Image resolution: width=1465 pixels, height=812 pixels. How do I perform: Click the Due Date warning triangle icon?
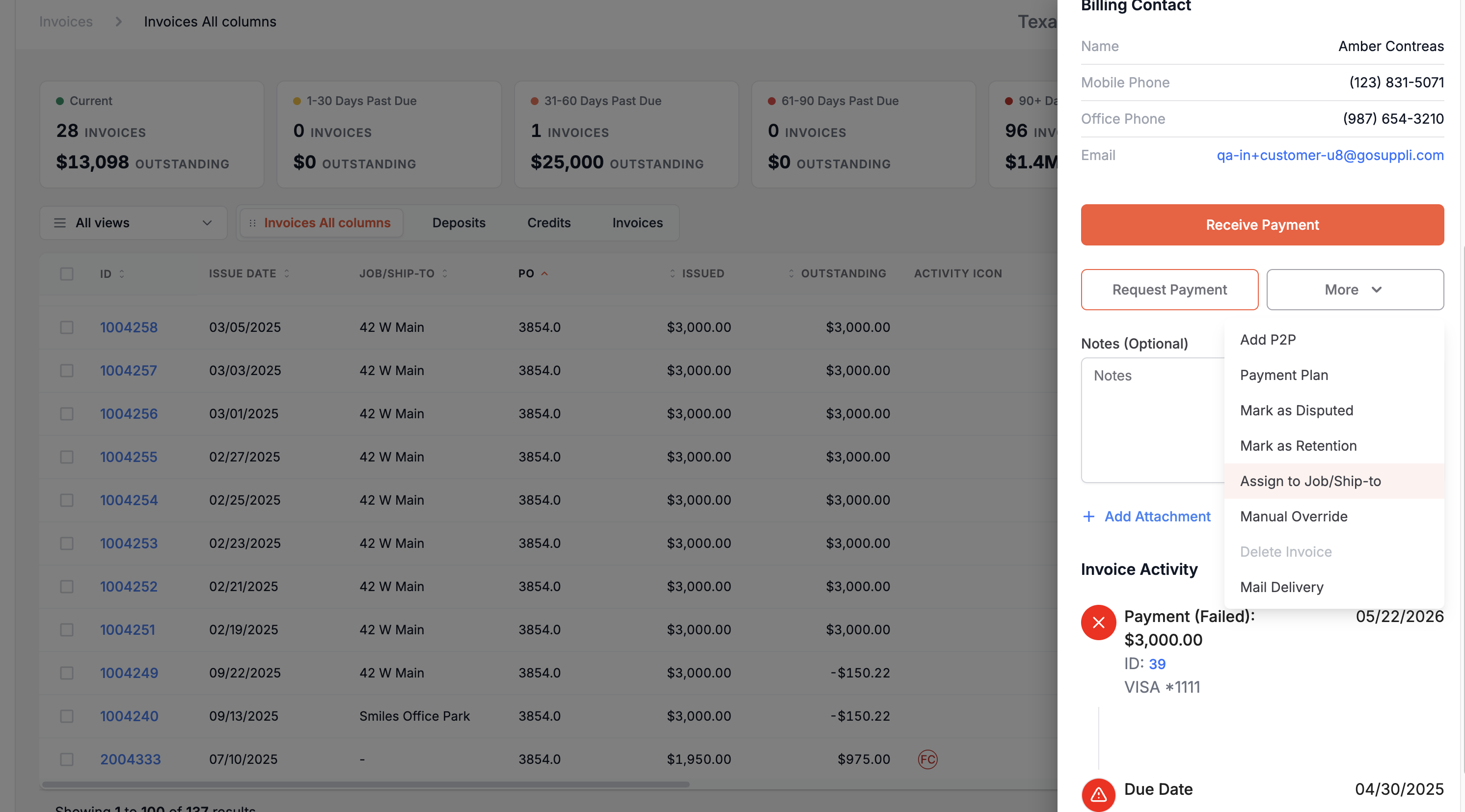1098,794
